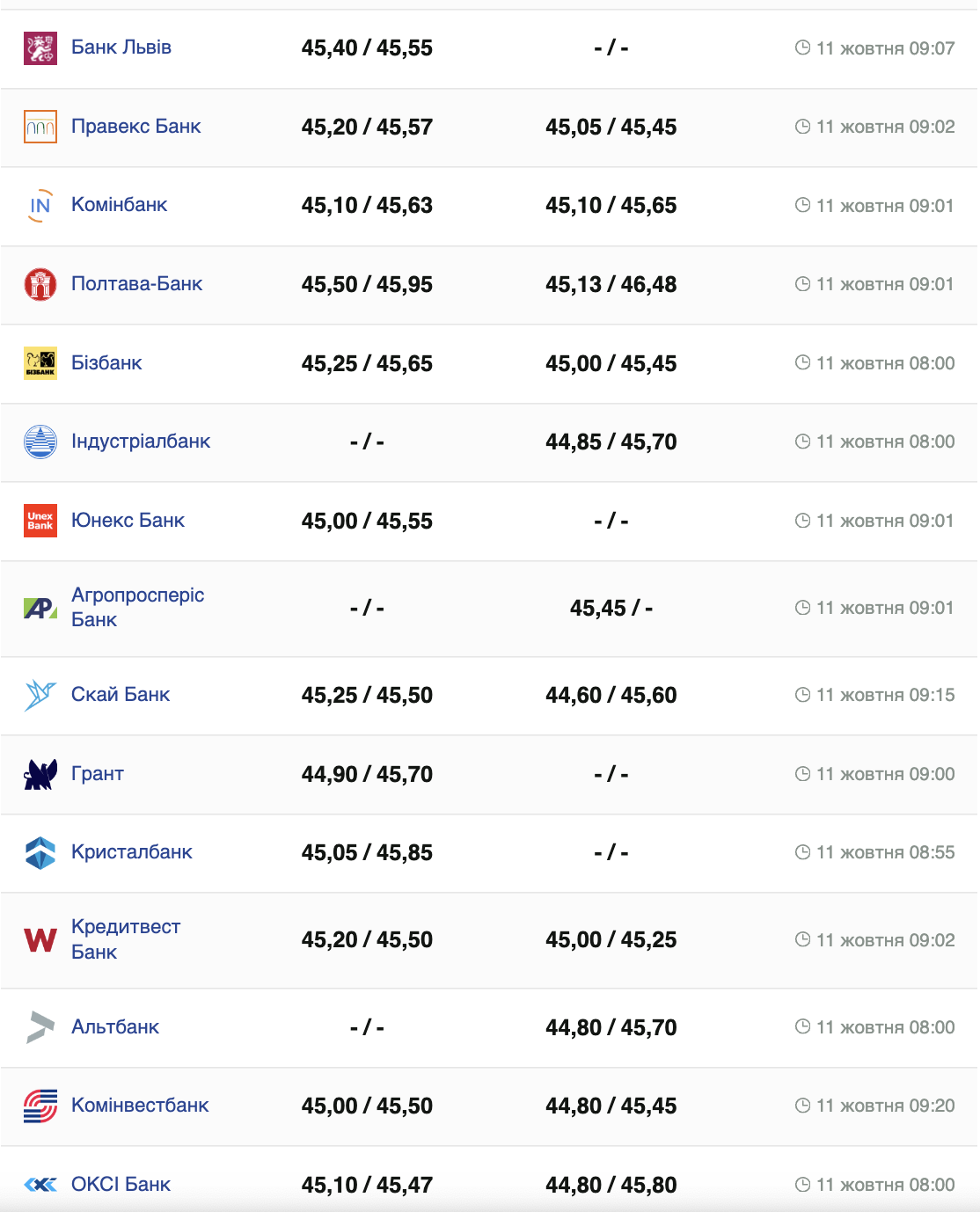Click the Індустріалбанк round logo icon
The width and height of the screenshot is (980, 1212).
coord(40,442)
